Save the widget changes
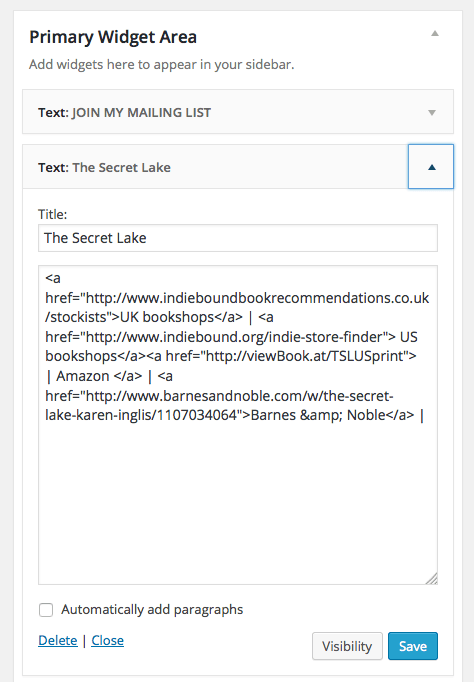The image size is (474, 682). pos(413,646)
